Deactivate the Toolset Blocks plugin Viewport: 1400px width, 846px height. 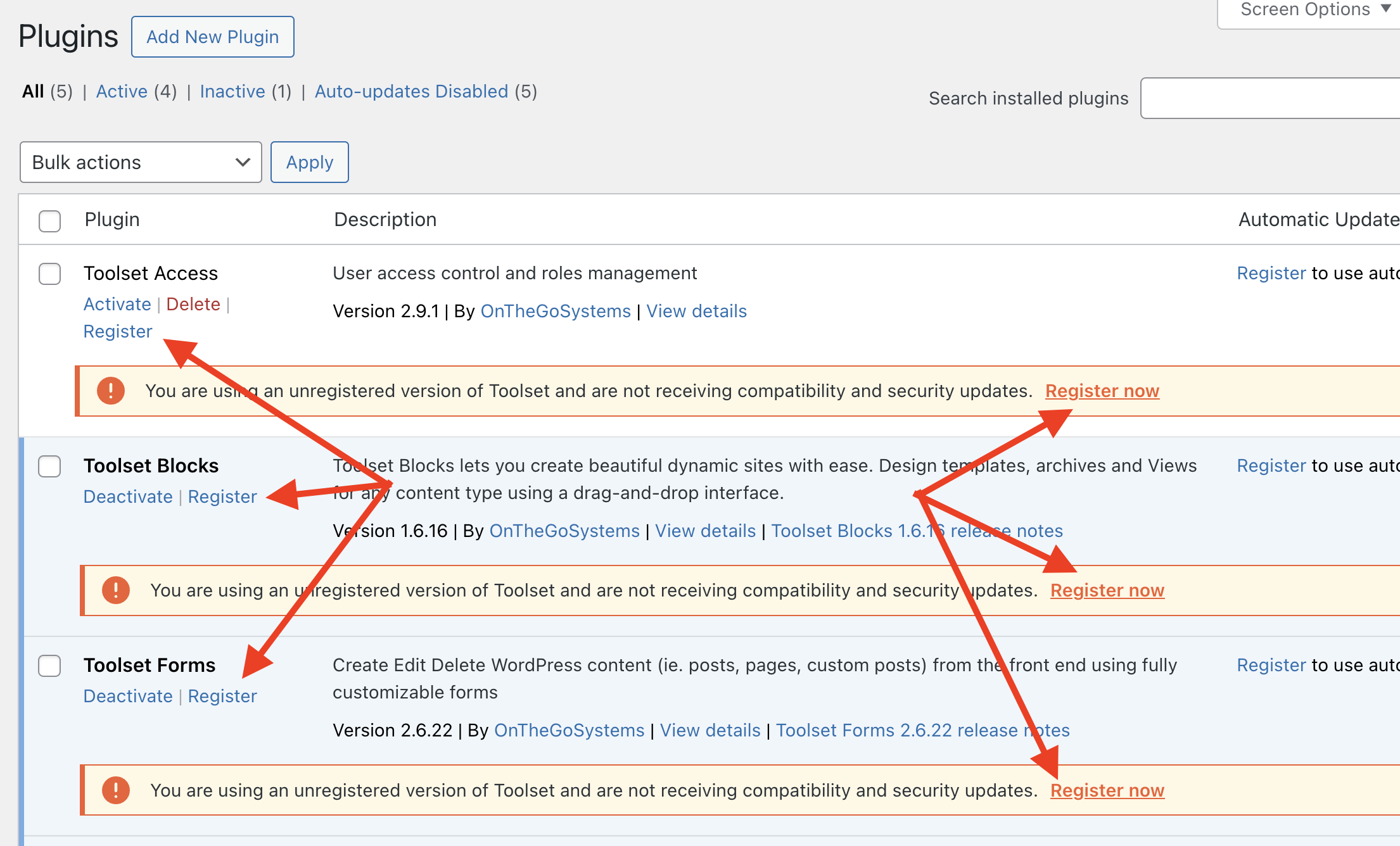[128, 497]
